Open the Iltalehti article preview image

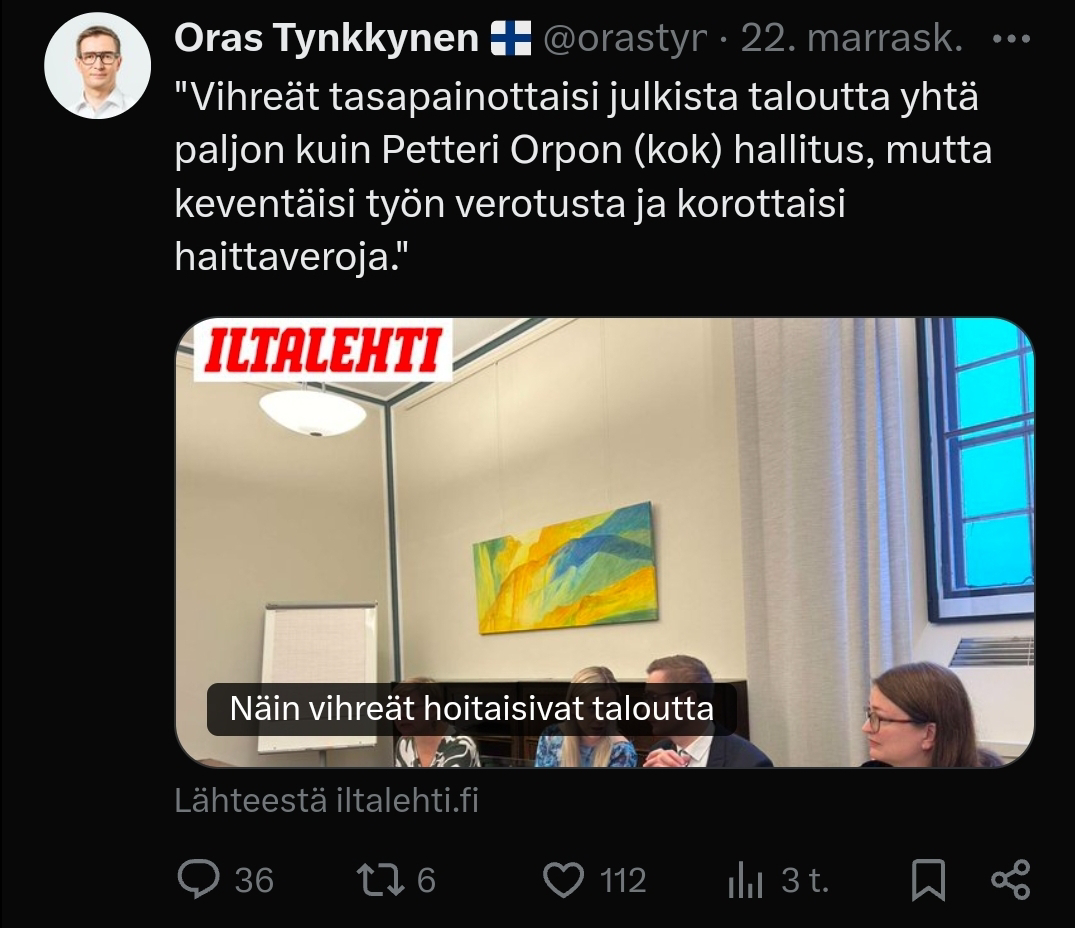605,541
